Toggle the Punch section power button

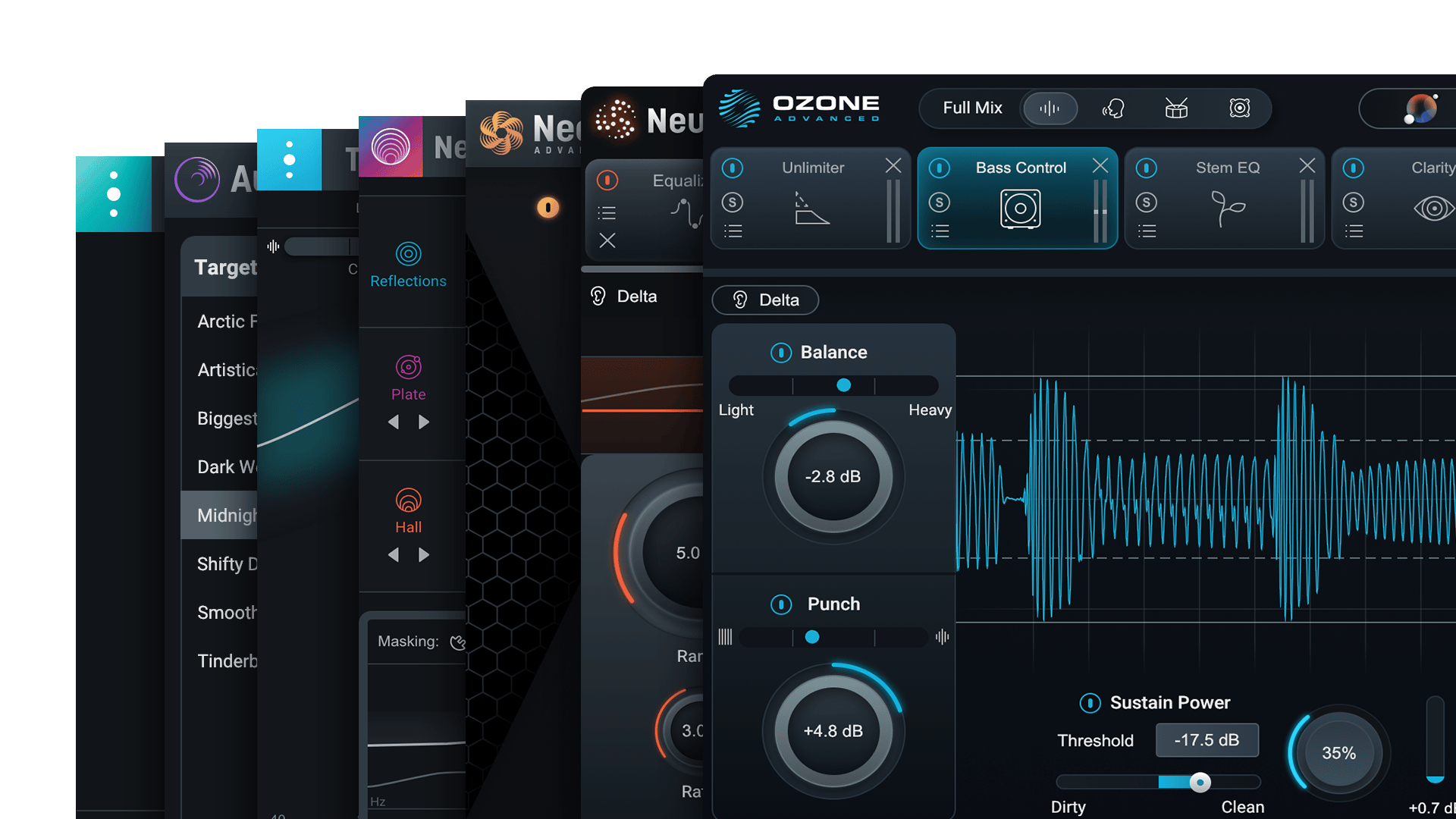pos(781,604)
